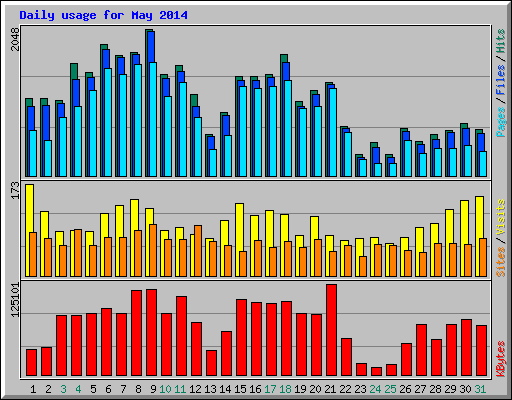Image resolution: width=512 pixels, height=400 pixels.
Task: Click the Hits legend label
Action: pos(501,41)
